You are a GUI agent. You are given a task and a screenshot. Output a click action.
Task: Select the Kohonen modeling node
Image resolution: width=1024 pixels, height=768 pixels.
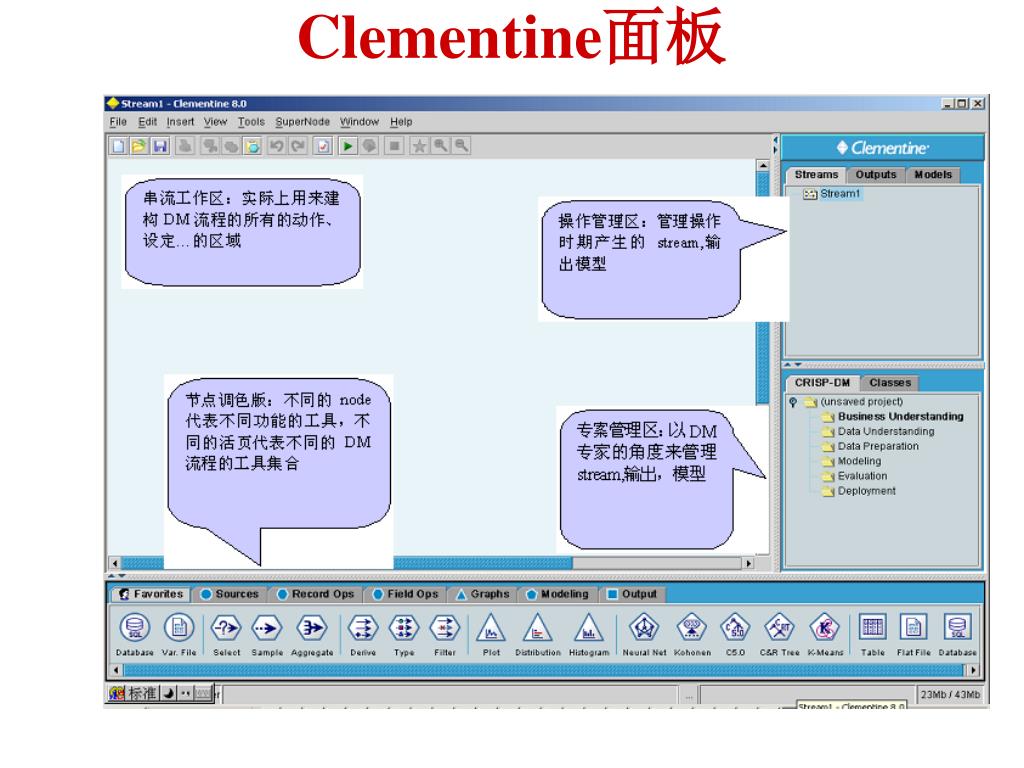coord(692,634)
